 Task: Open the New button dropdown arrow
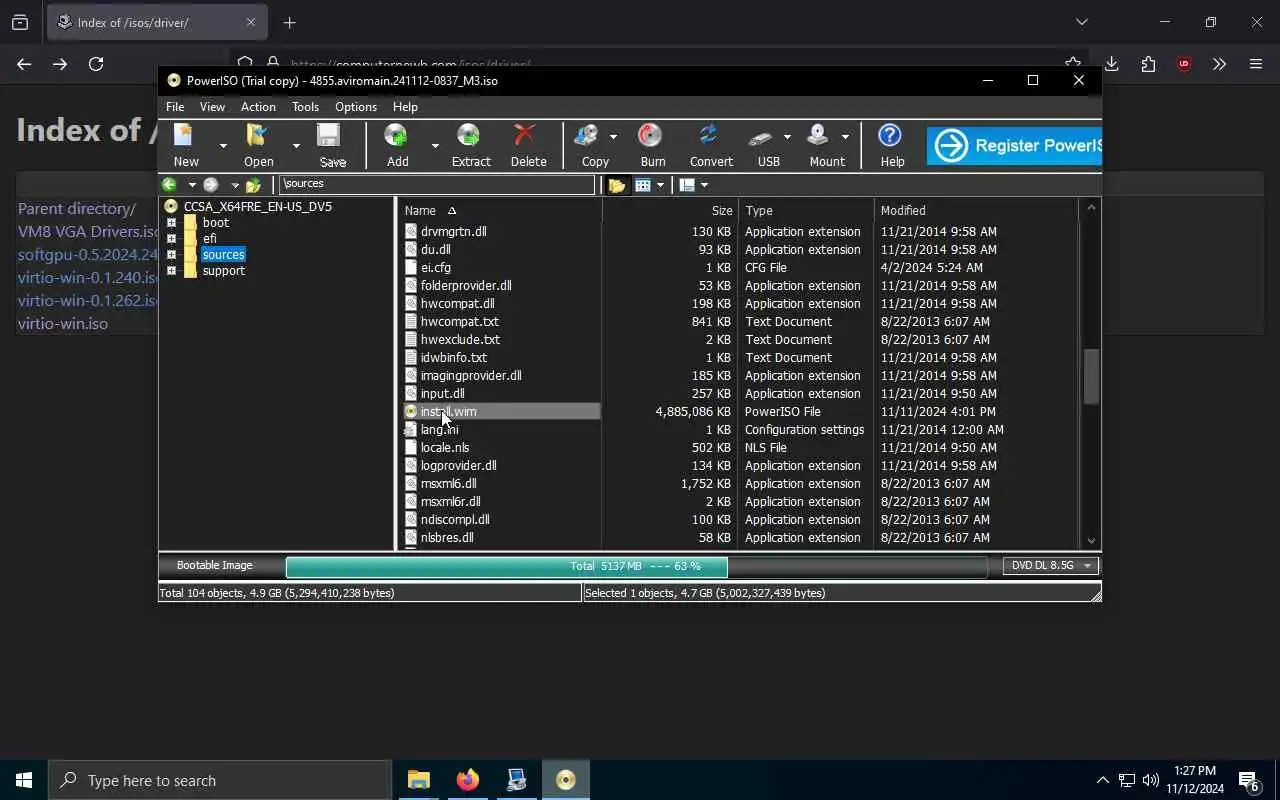coord(222,146)
